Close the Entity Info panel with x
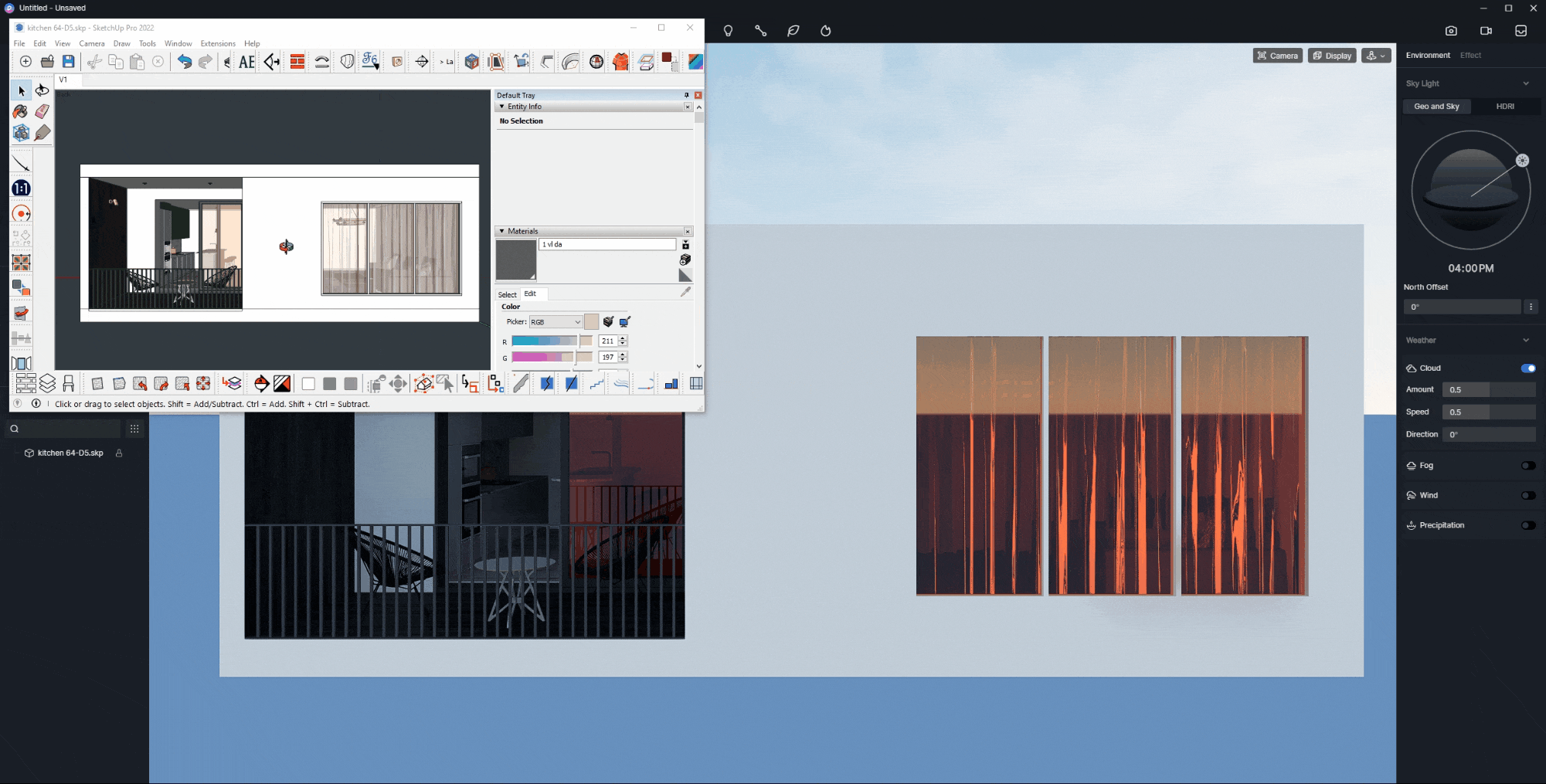 688,107
